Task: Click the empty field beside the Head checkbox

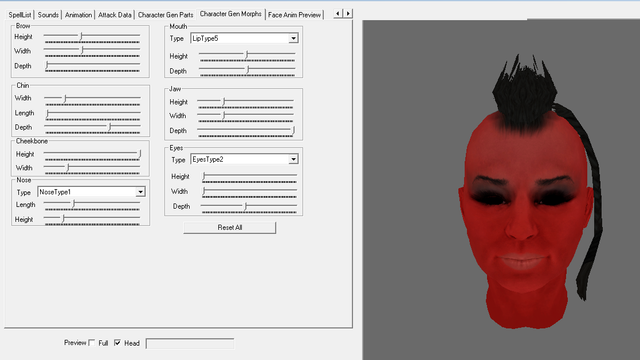Action: click(190, 344)
